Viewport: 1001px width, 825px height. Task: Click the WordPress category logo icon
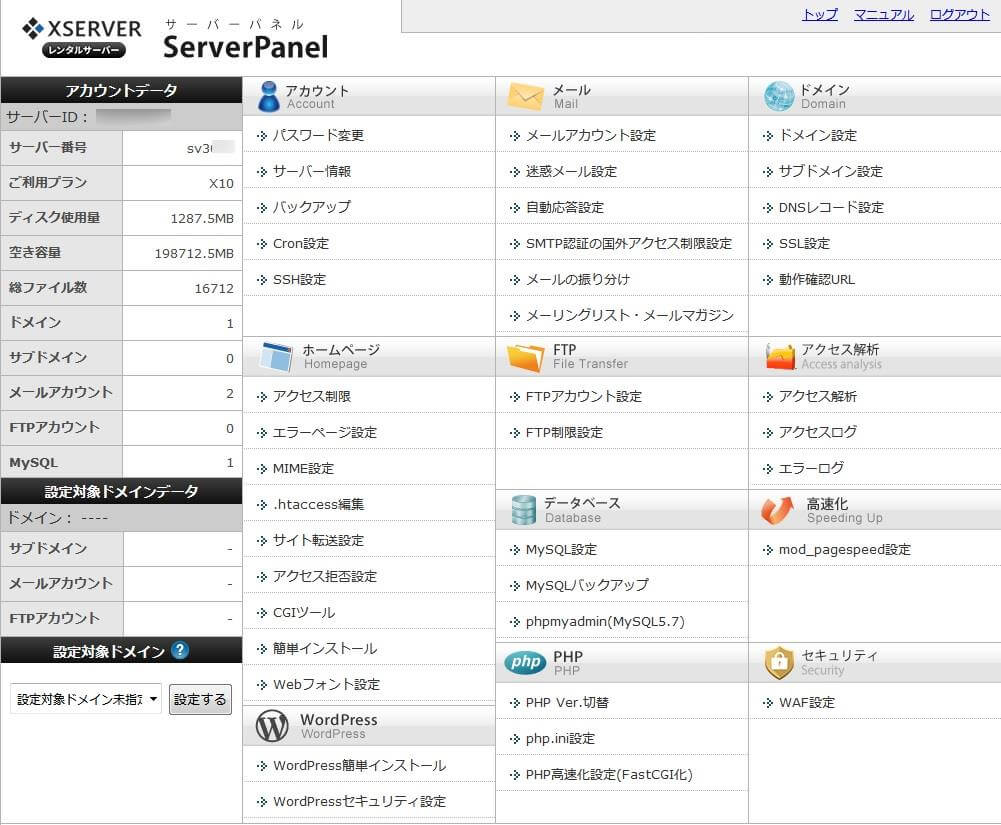pyautogui.click(x=273, y=726)
